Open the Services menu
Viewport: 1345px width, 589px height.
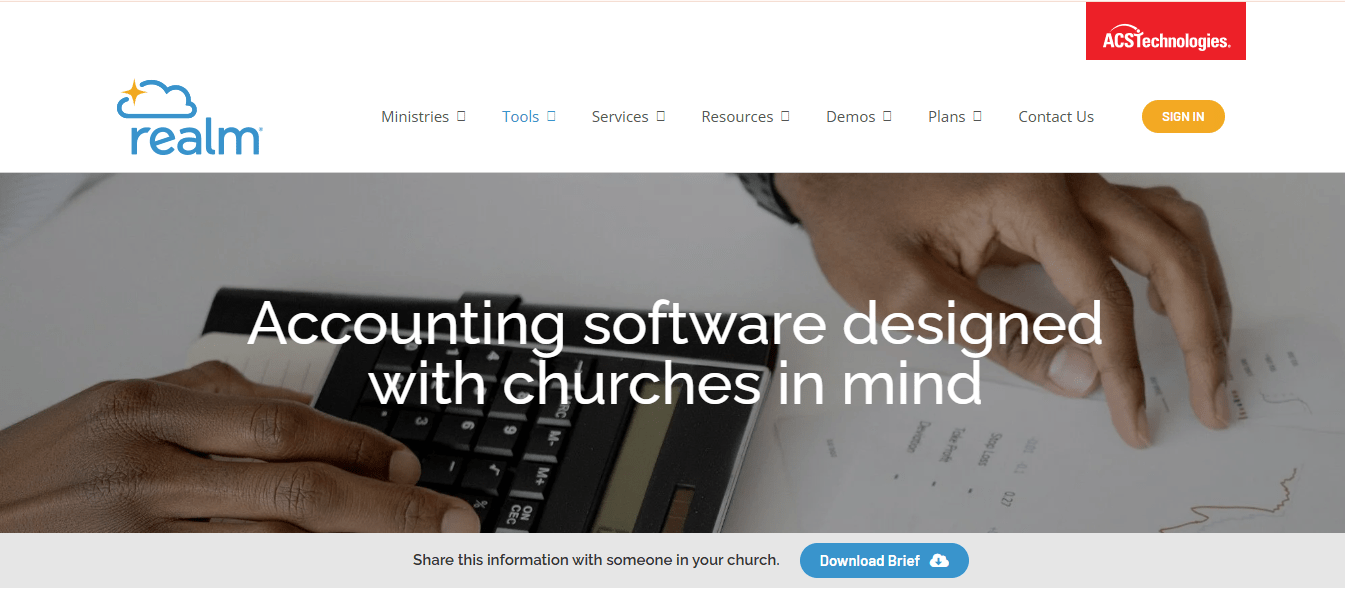[x=620, y=117]
